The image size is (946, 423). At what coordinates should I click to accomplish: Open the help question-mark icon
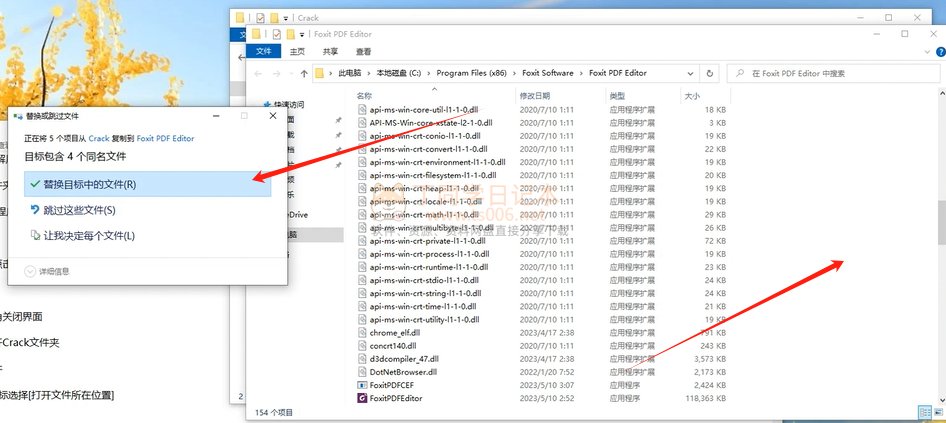(x=940, y=52)
